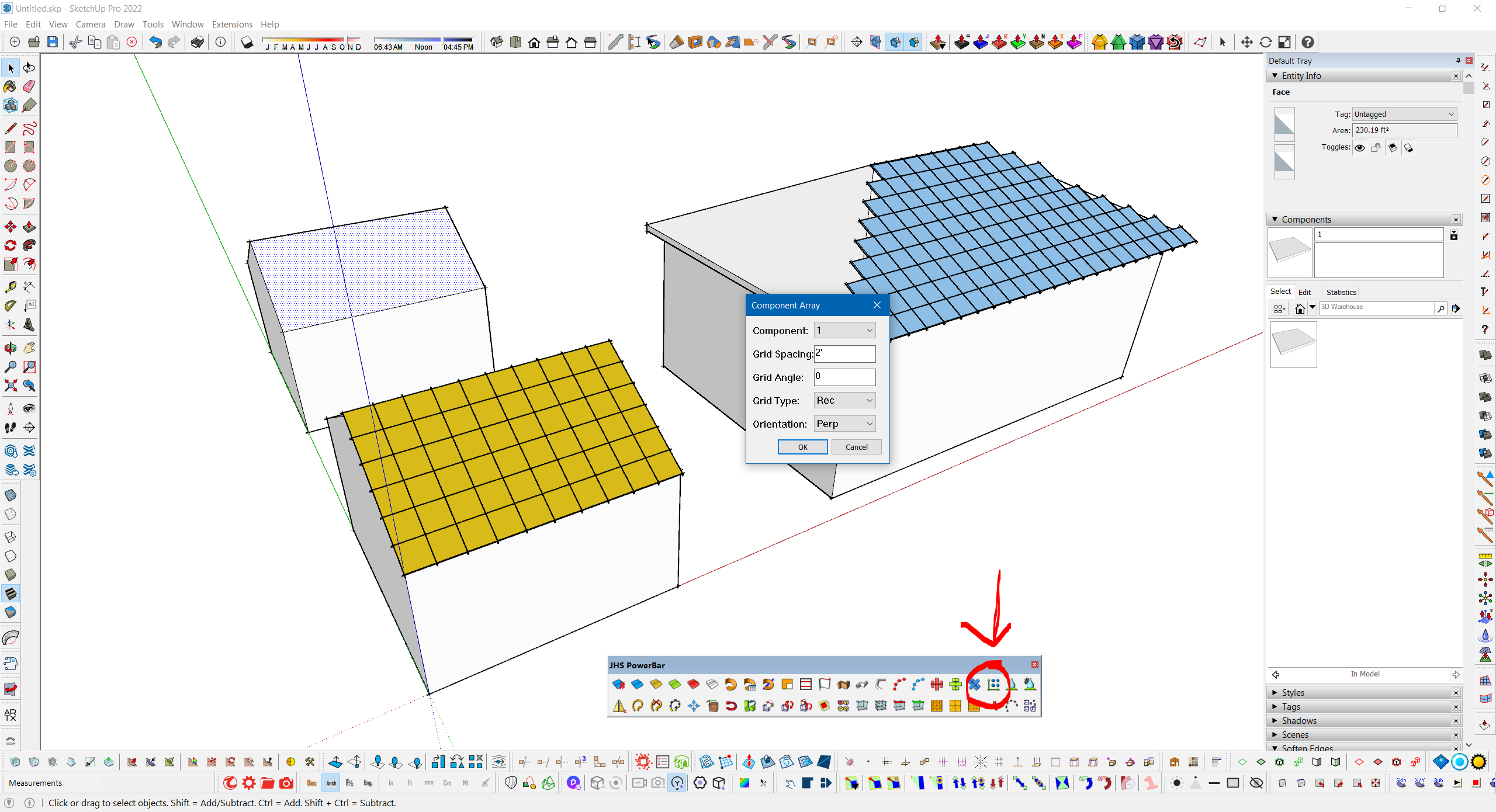This screenshot has height=812, width=1496.
Task: Open the Extensions menu
Action: point(232,24)
